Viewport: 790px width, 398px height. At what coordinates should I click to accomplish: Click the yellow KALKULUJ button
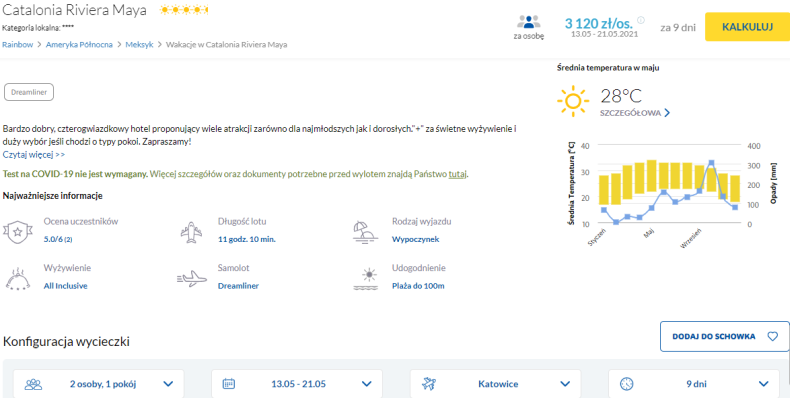(x=747, y=27)
